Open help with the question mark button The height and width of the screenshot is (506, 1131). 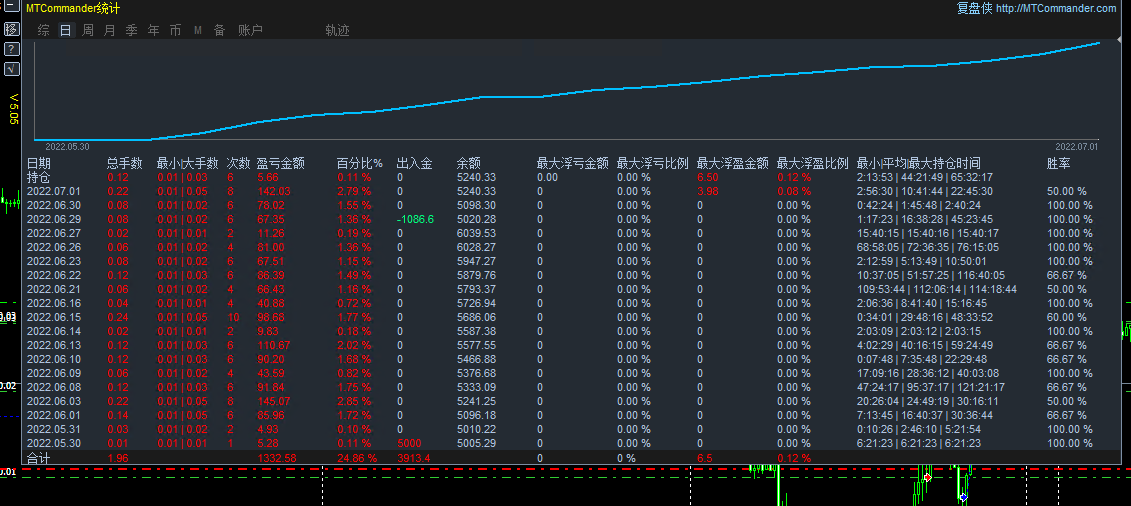12,49
